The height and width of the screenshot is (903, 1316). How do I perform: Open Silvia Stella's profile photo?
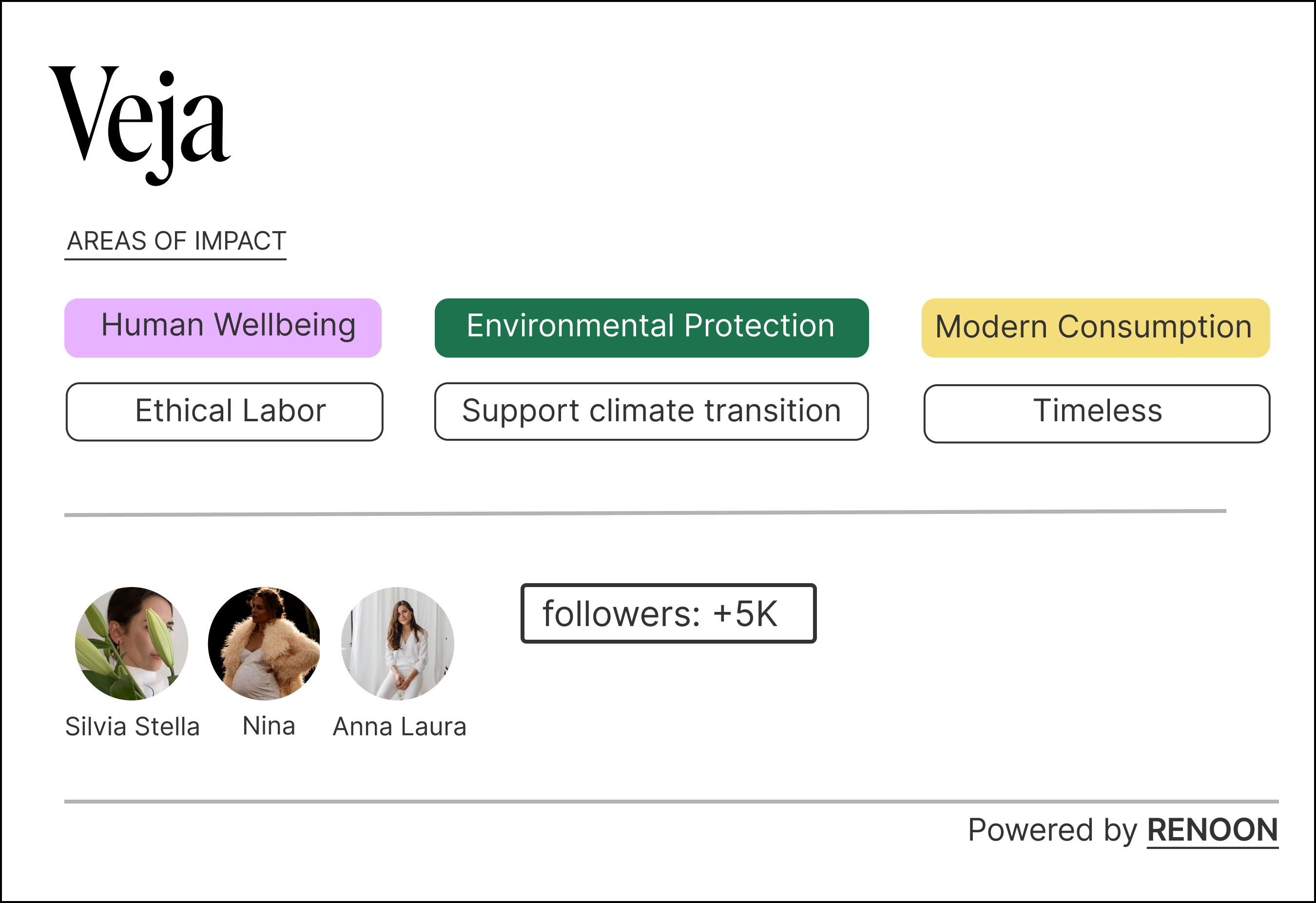tap(132, 644)
